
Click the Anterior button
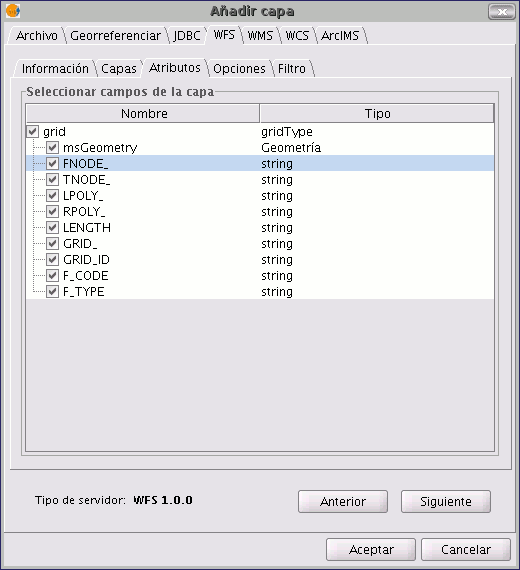click(x=343, y=502)
